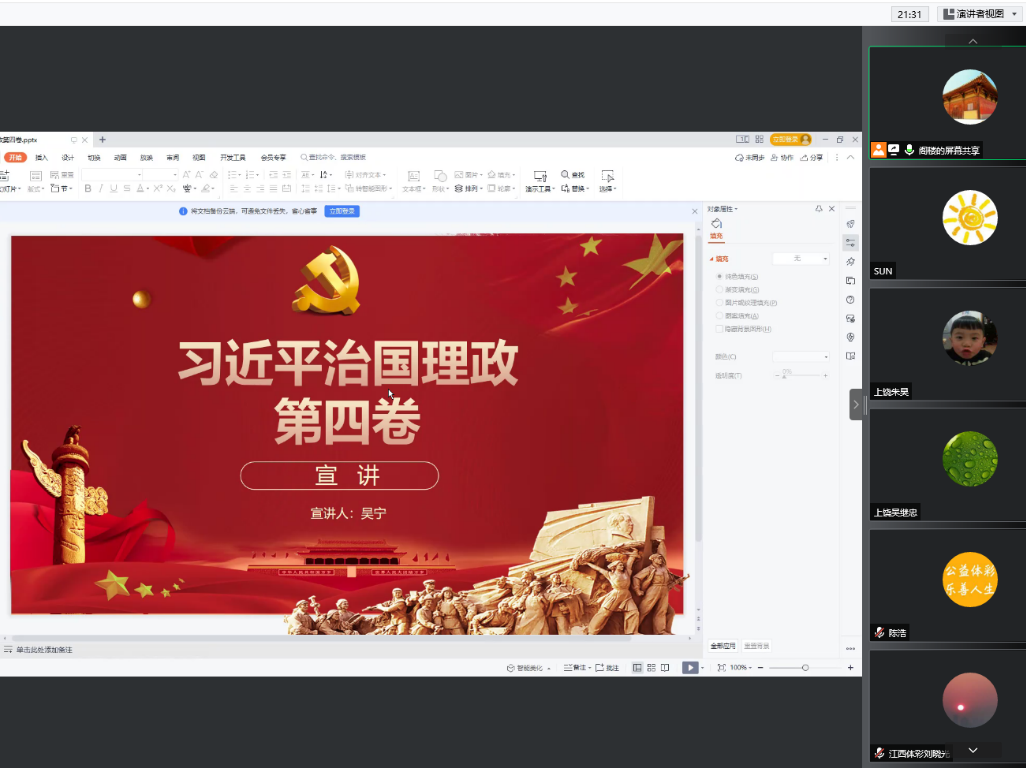
Task: Open the Review (审阅) ribbon tab
Action: tap(172, 157)
